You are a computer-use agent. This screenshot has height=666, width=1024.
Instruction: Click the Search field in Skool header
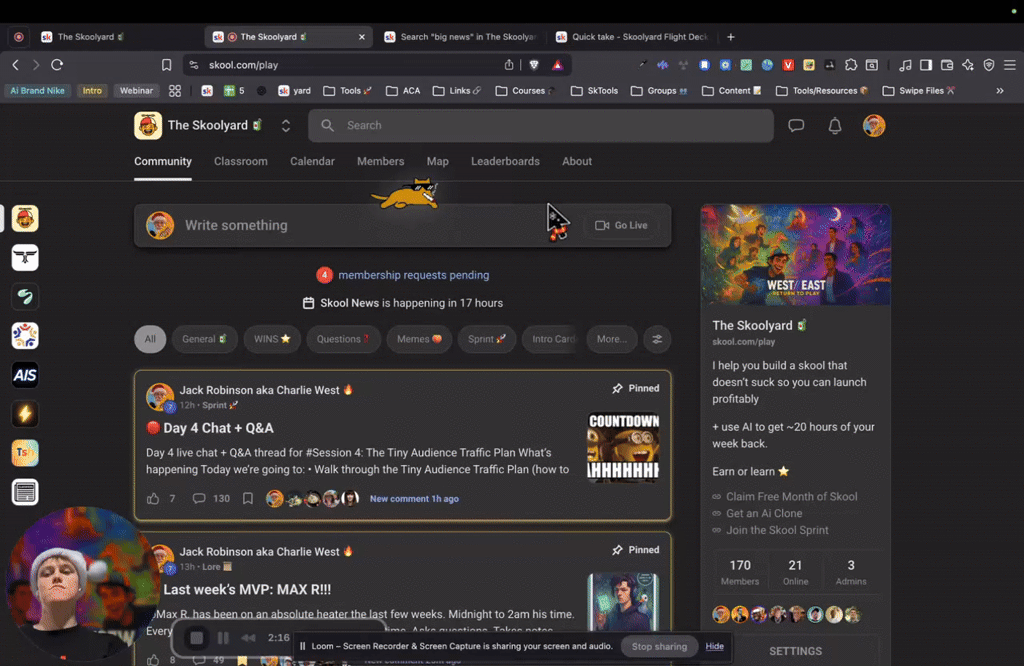(x=541, y=125)
